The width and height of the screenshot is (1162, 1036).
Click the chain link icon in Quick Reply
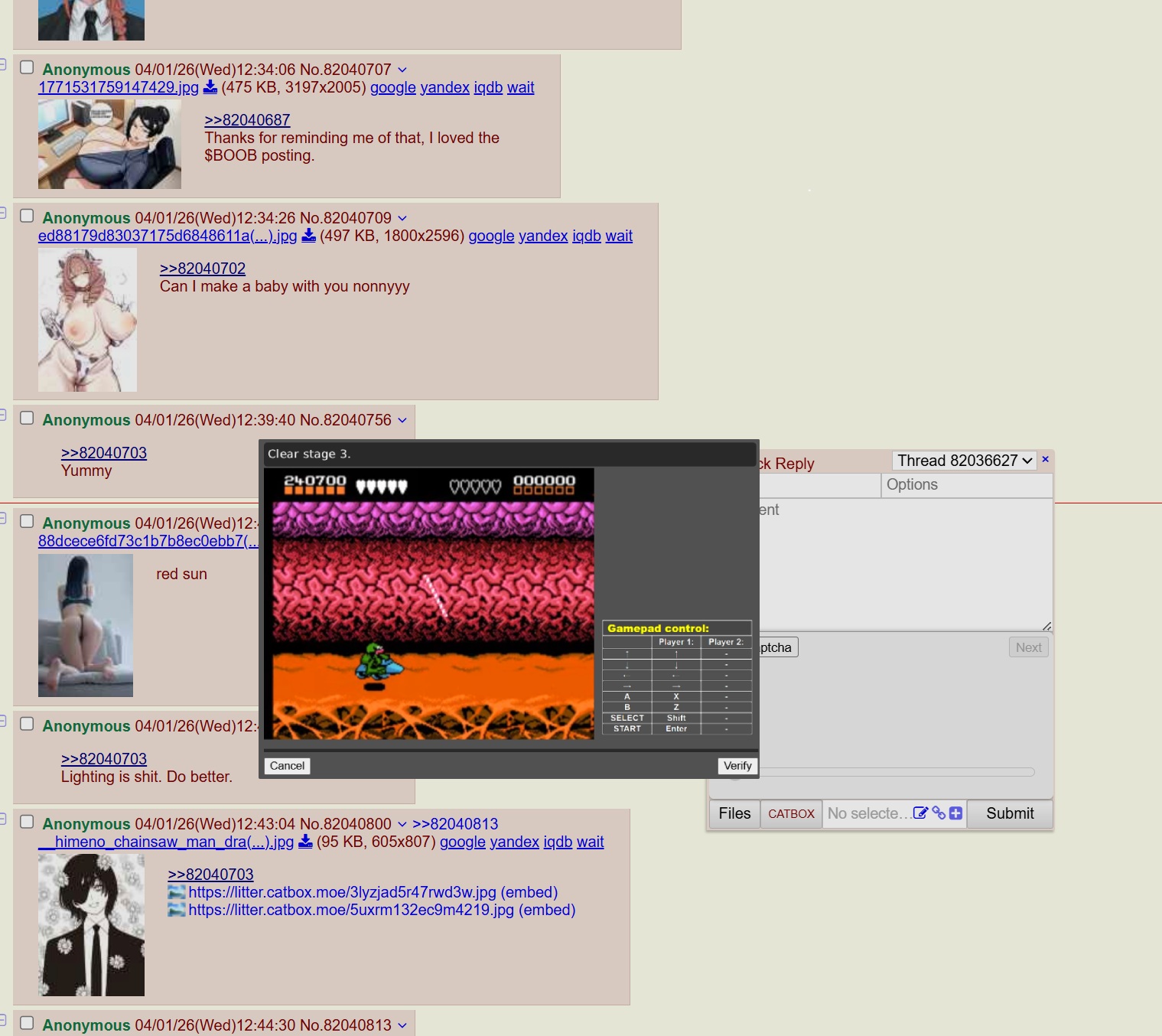939,813
